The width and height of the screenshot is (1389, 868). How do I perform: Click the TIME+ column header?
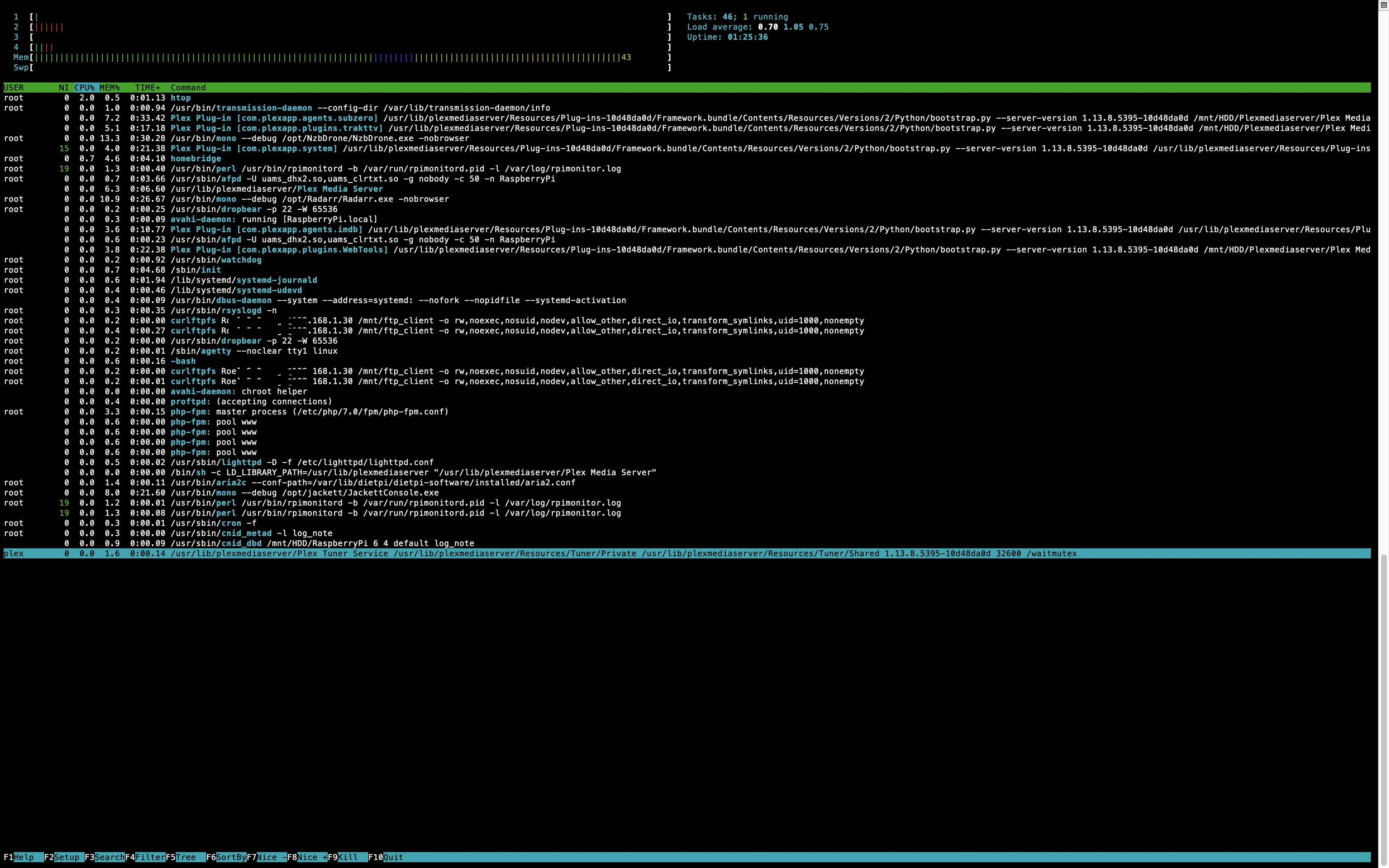(148, 88)
